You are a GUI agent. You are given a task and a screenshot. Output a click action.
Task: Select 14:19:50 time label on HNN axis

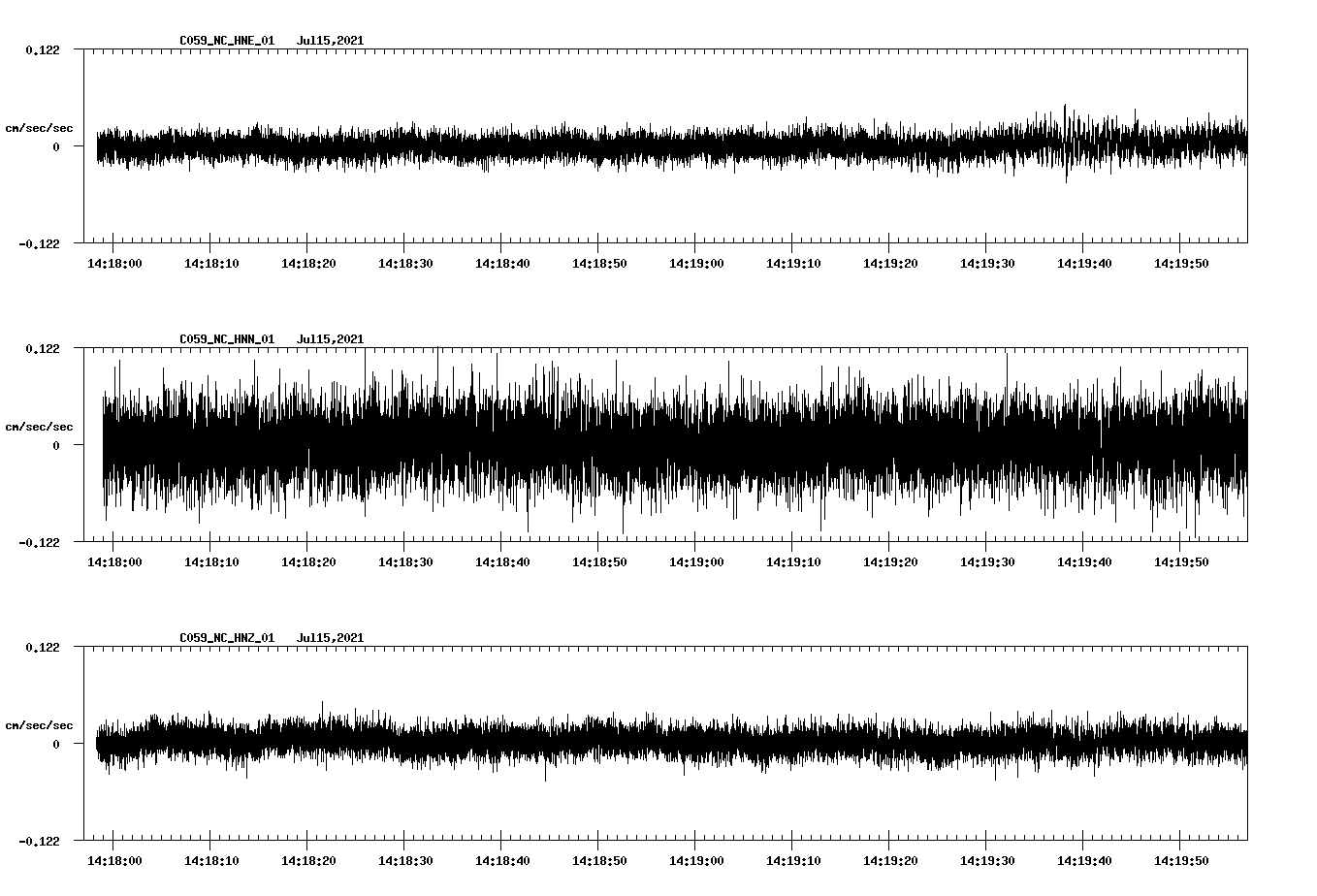tap(1181, 562)
